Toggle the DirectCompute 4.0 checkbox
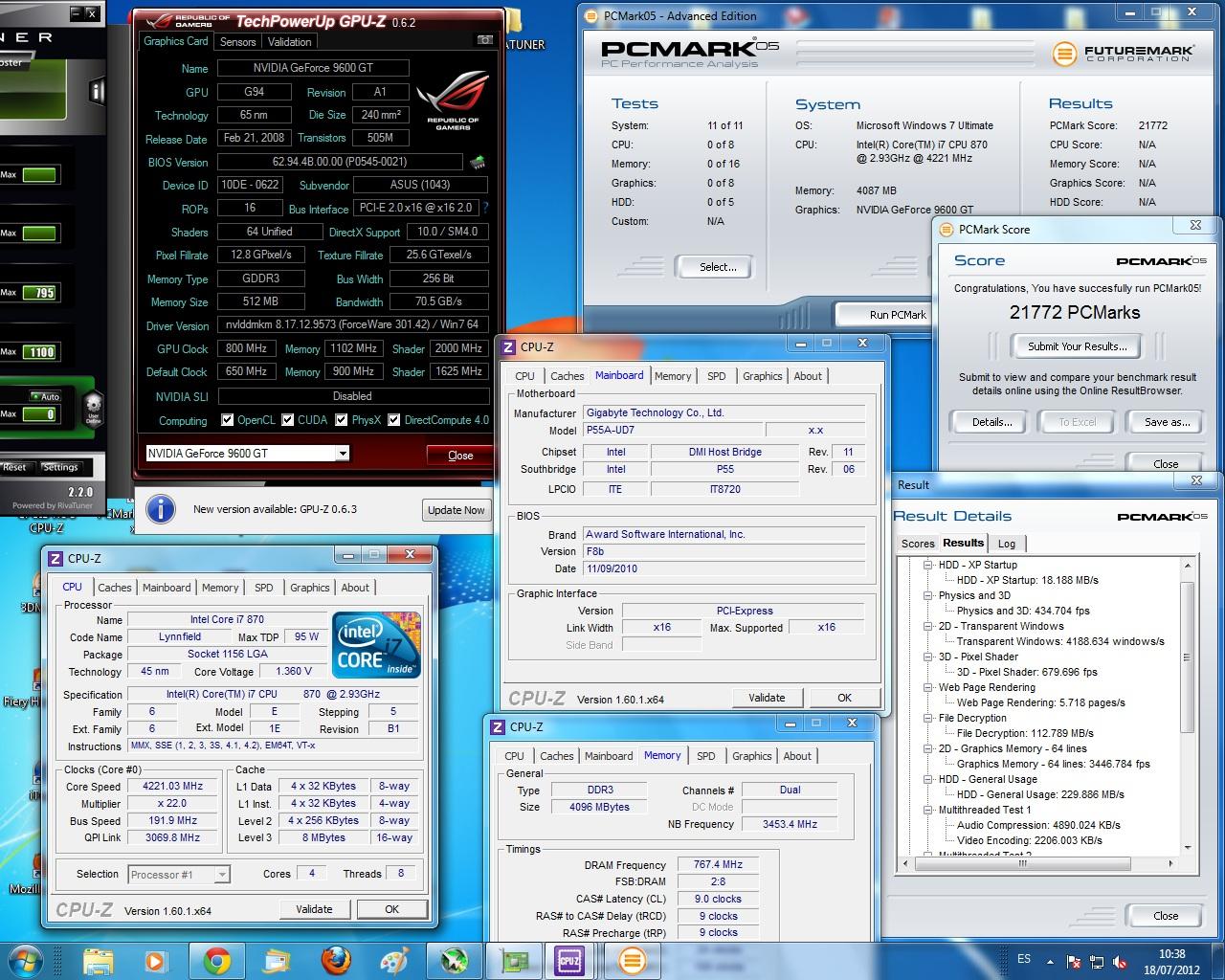The height and width of the screenshot is (980, 1225). [393, 419]
